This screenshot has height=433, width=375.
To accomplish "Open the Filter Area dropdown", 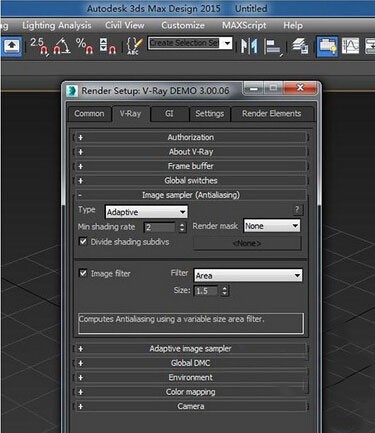I will click(248, 276).
